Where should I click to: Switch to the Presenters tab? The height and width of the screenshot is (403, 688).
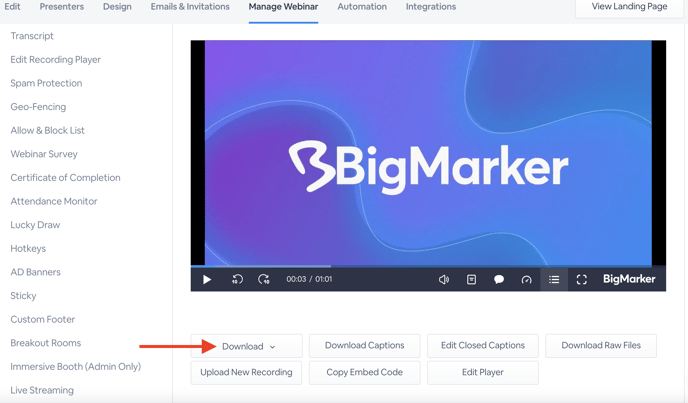(x=61, y=7)
